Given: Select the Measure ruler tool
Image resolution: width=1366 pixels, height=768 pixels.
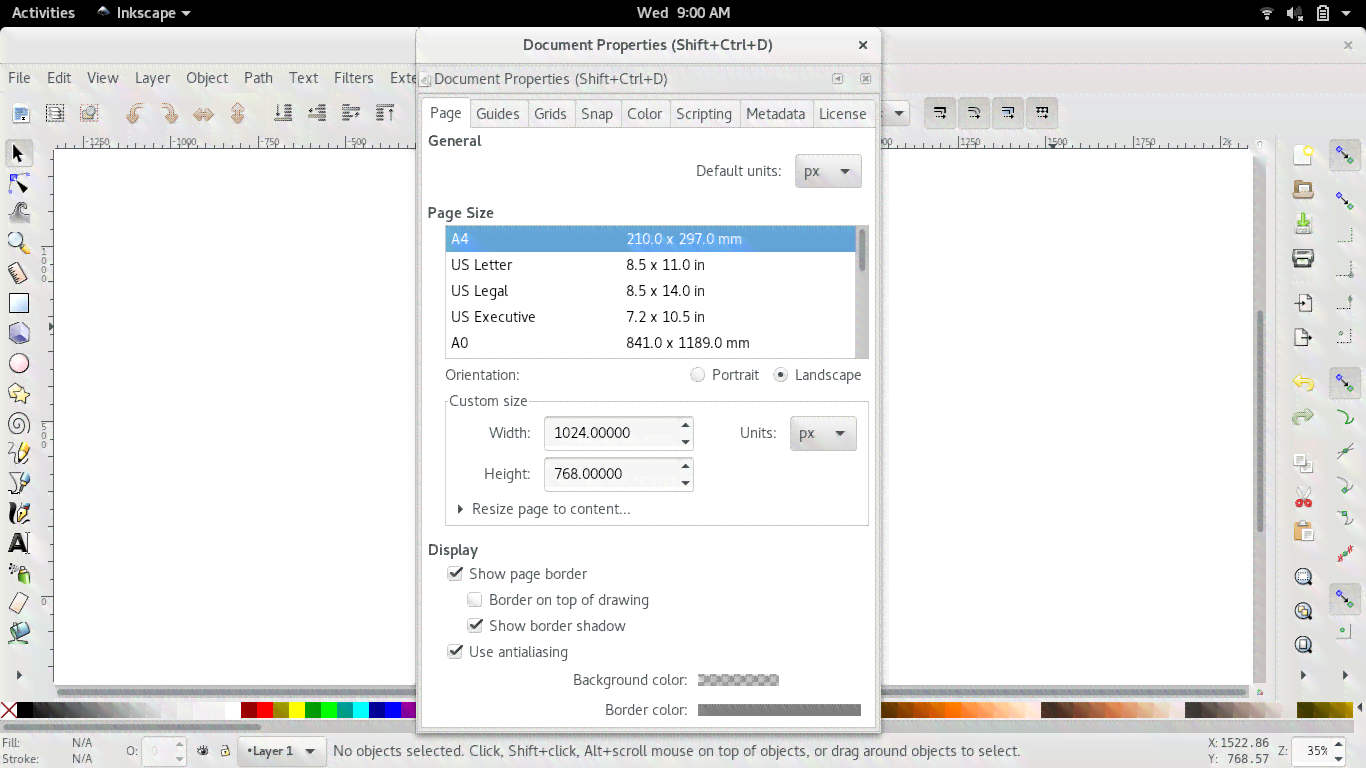Looking at the screenshot, I should click(x=19, y=273).
